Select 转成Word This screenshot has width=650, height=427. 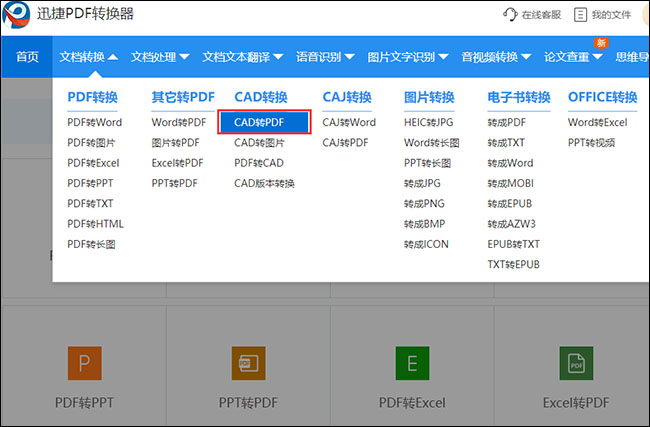(x=510, y=163)
